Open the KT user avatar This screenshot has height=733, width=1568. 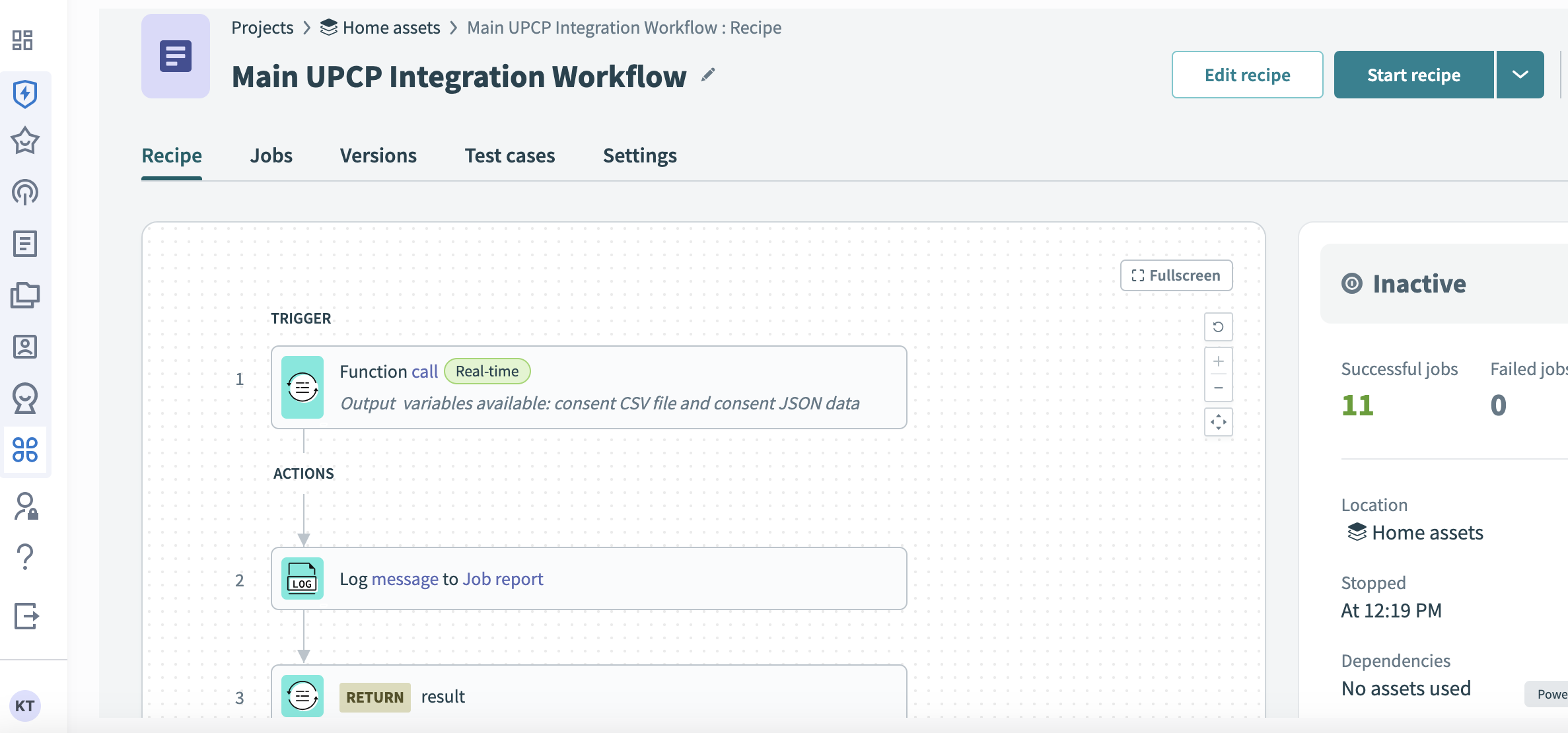click(25, 705)
